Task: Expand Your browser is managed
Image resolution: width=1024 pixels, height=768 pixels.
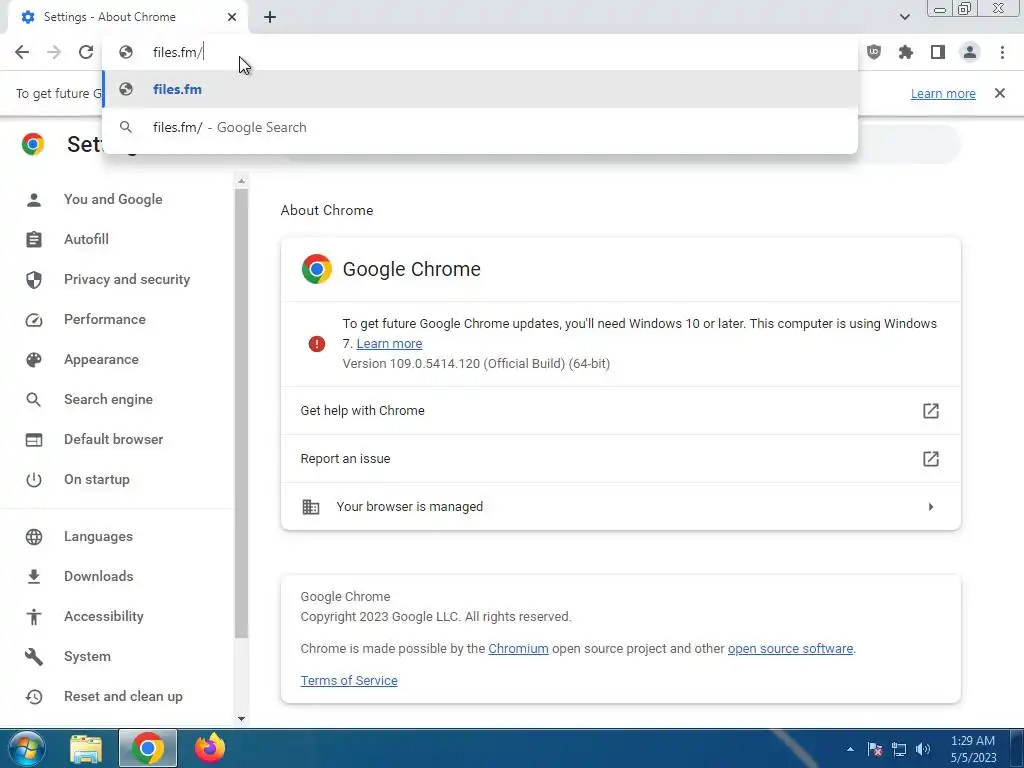Action: coord(620,507)
